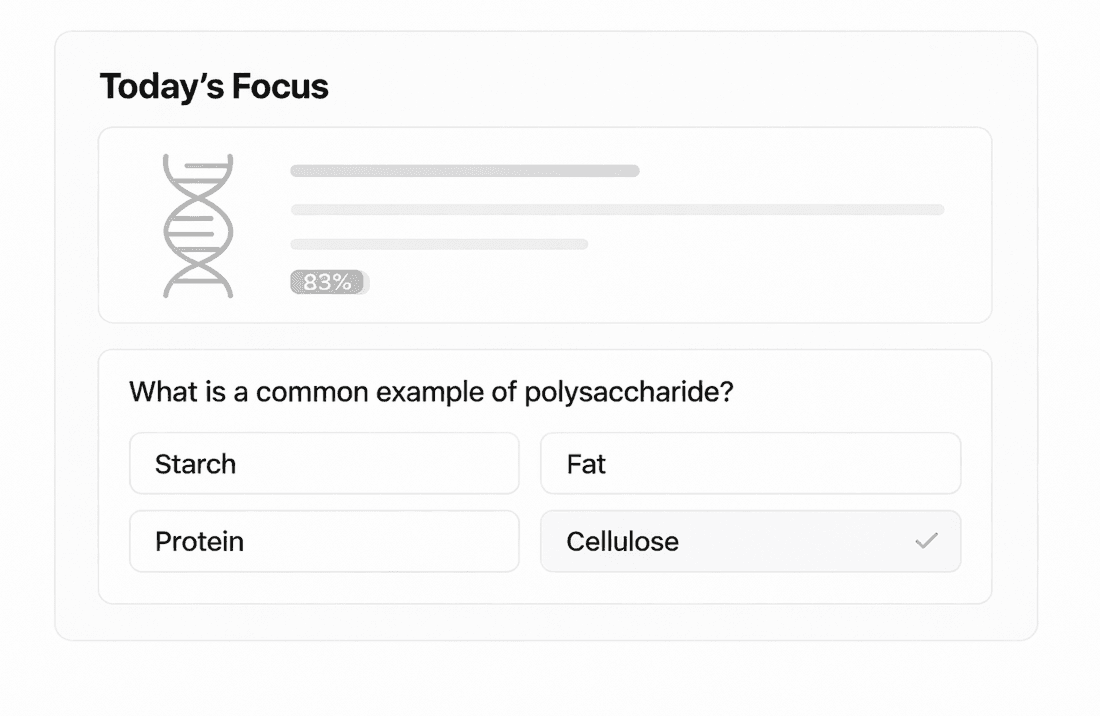Click empty area below the answer options
The height and width of the screenshot is (716, 1100).
pos(545,588)
